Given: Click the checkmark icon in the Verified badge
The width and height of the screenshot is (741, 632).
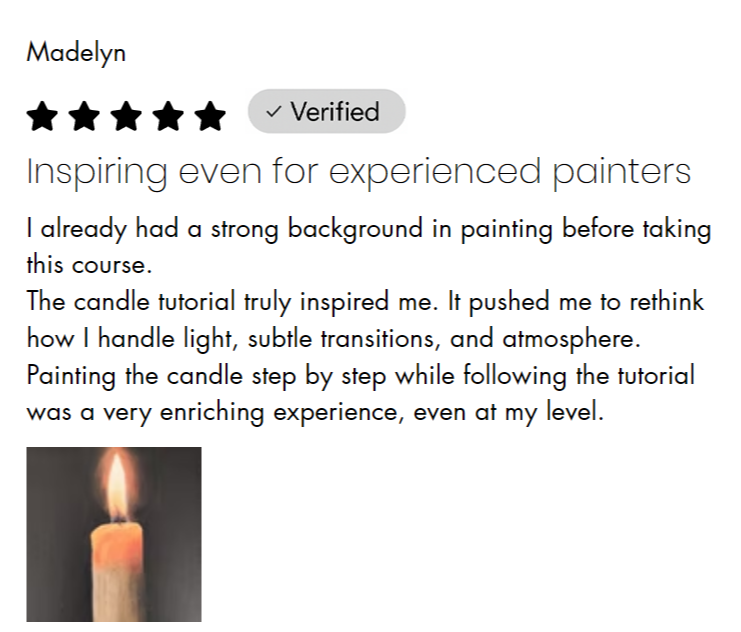Looking at the screenshot, I should (273, 112).
